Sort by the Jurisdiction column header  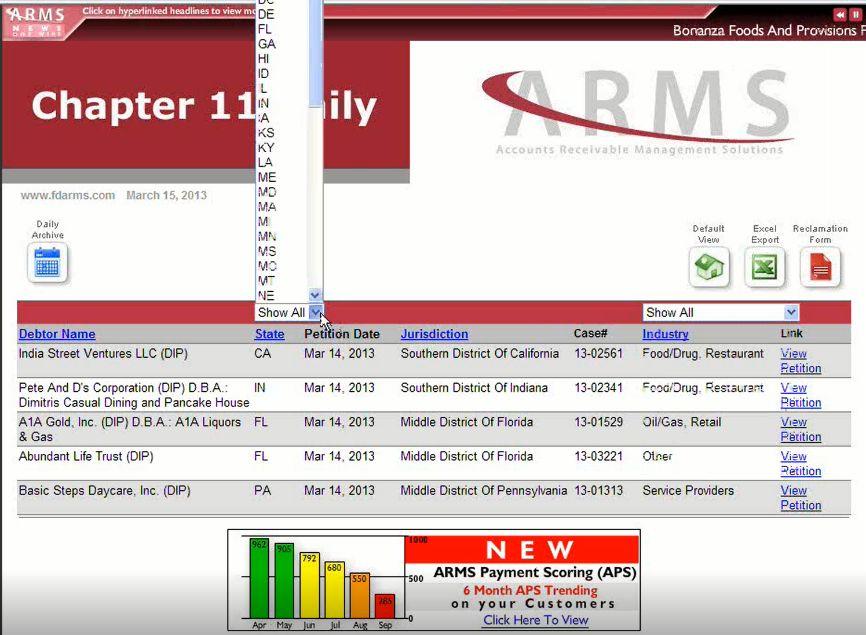[x=434, y=334]
